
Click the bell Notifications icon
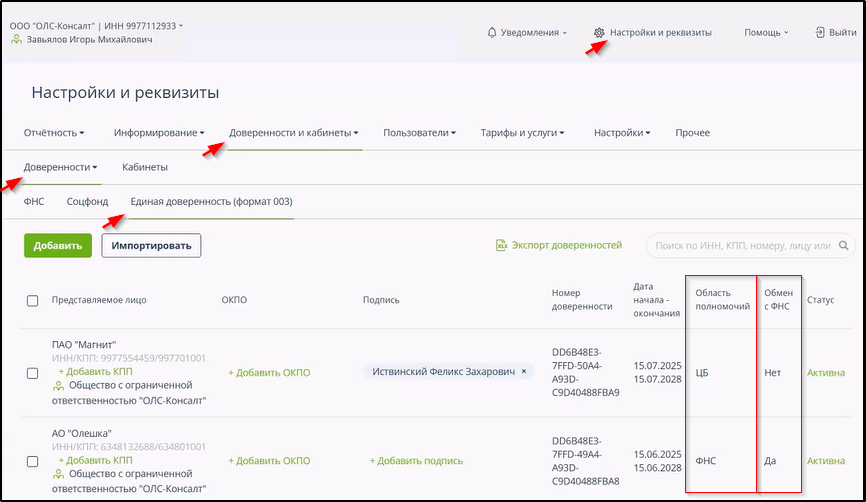(x=491, y=33)
